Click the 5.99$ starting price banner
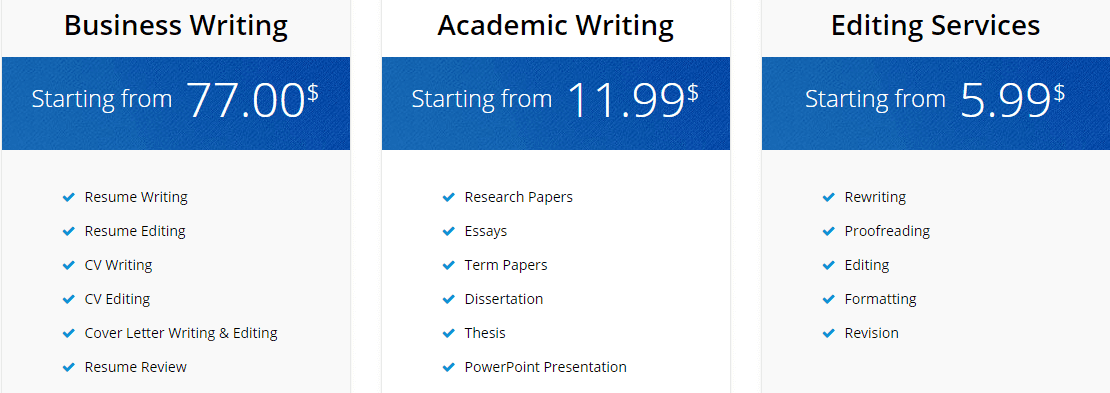The width and height of the screenshot is (1110, 393). pos(936,103)
